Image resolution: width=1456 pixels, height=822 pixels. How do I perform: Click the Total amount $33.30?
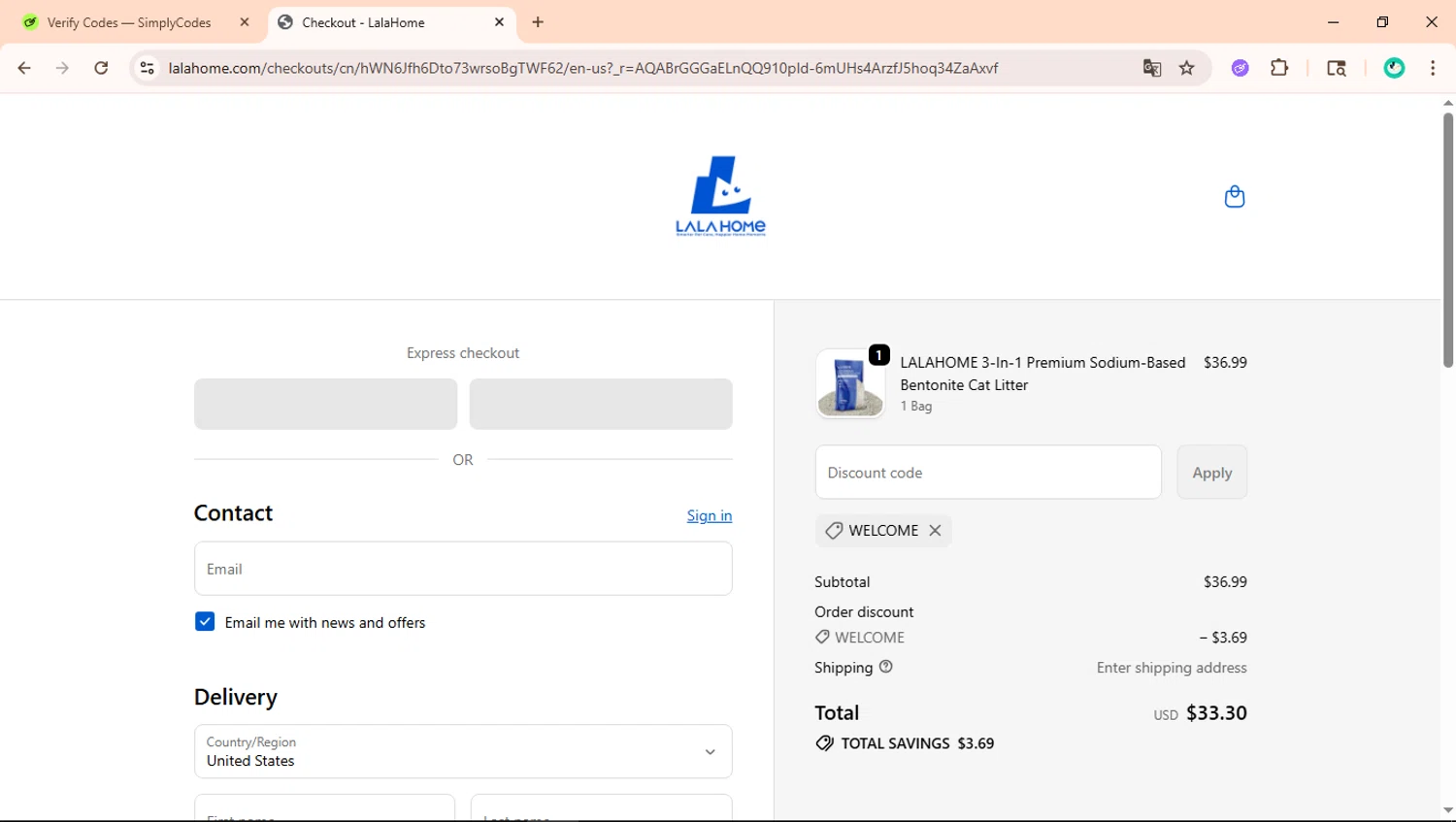pos(1216,713)
